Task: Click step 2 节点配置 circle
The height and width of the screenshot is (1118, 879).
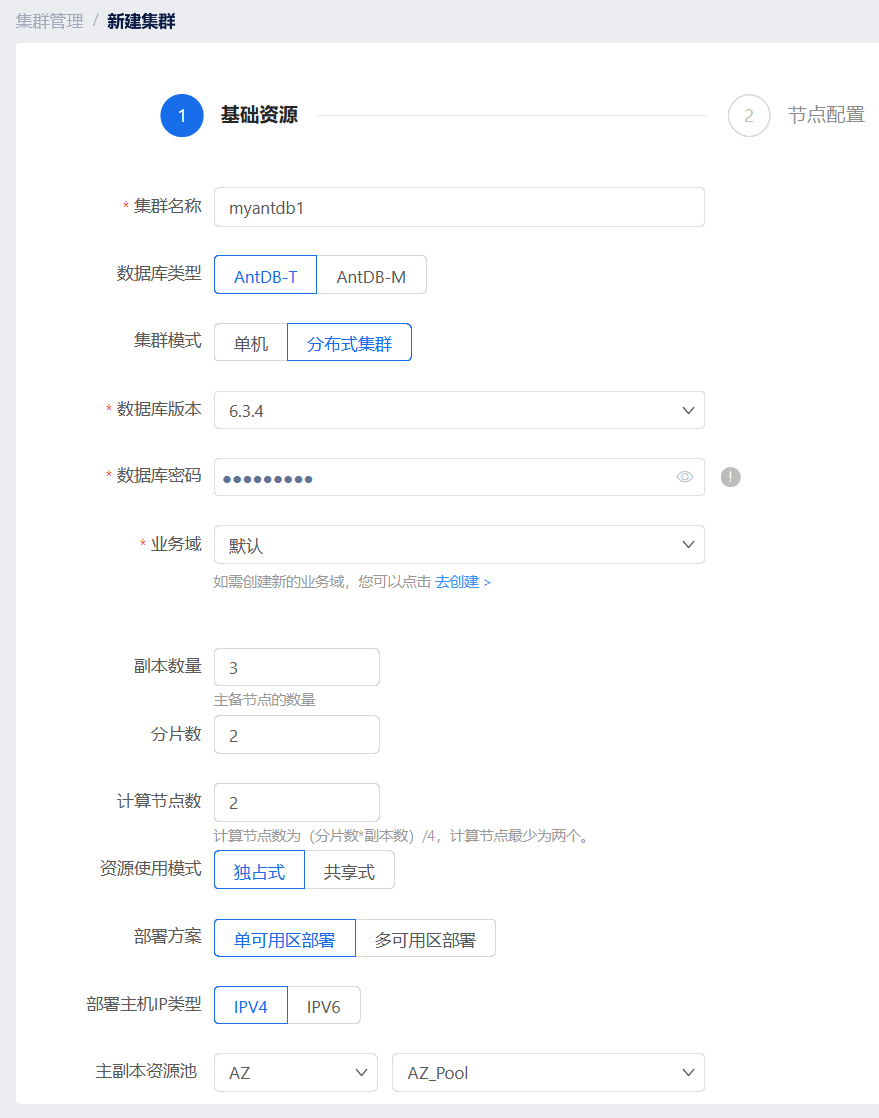Action: tap(749, 116)
